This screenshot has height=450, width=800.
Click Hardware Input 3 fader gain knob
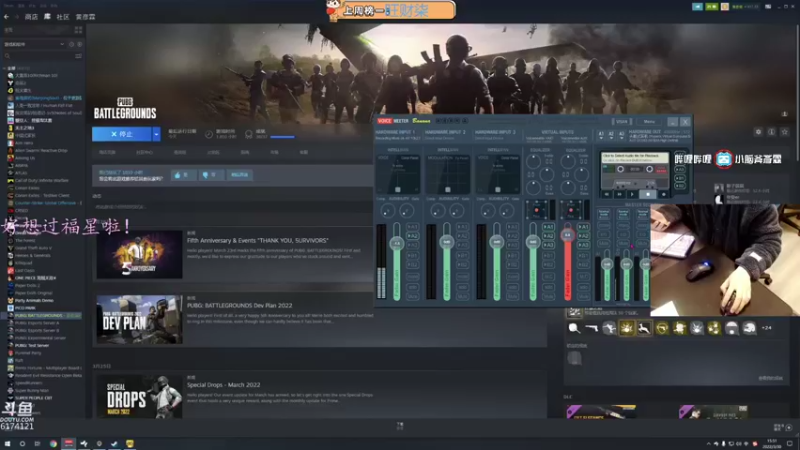(x=497, y=242)
